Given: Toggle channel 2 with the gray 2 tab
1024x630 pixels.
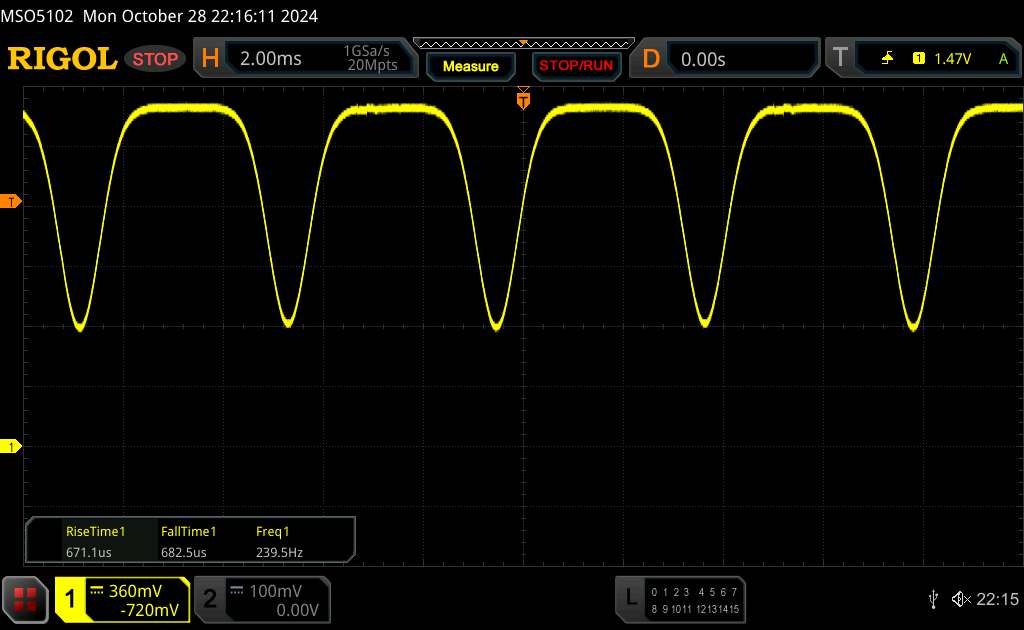Looking at the screenshot, I should 210,599.
